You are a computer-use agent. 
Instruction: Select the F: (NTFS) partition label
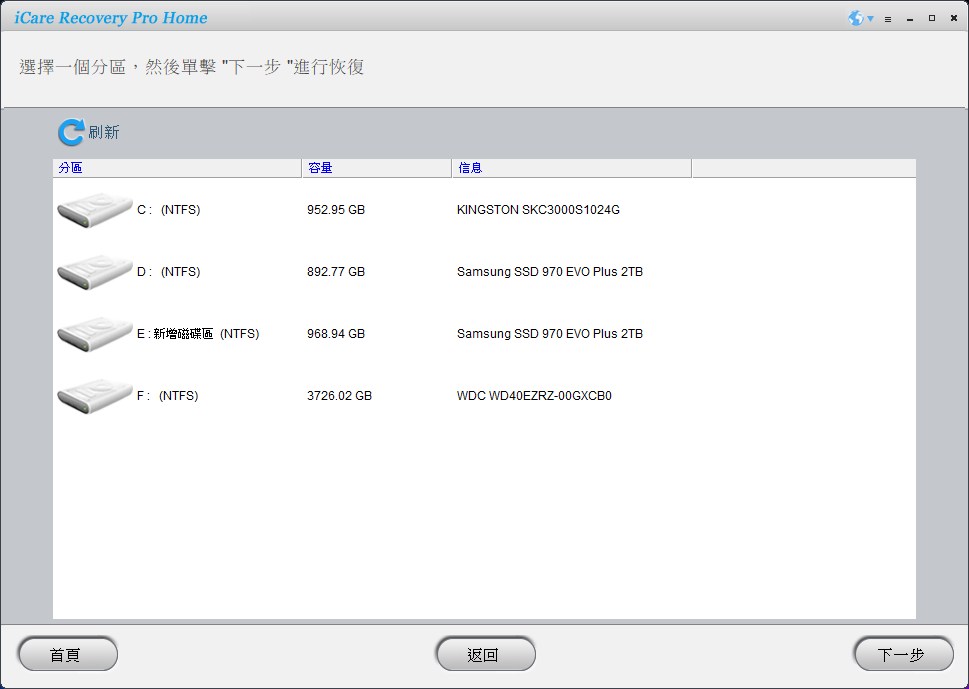click(x=167, y=396)
